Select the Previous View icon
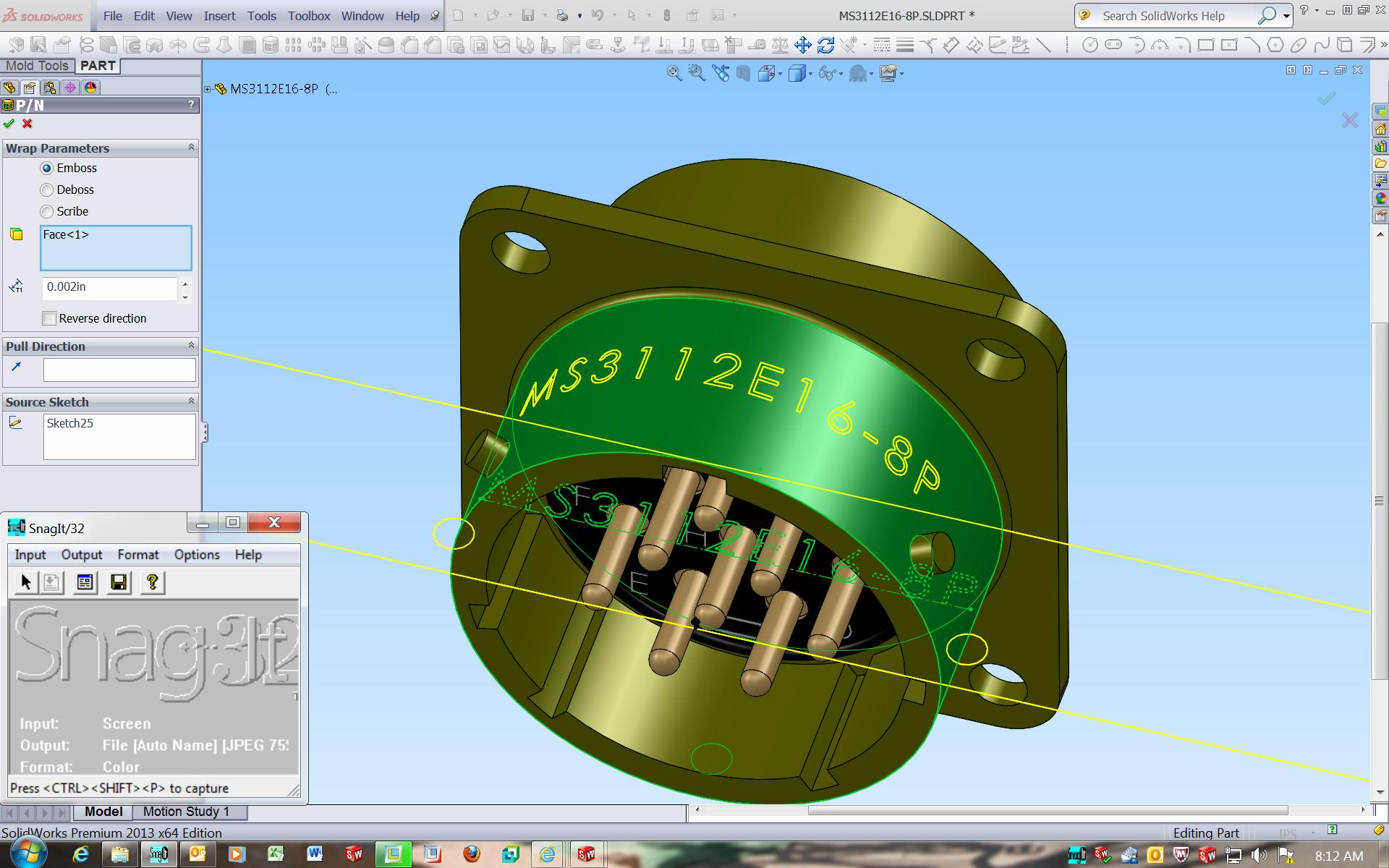The width and height of the screenshot is (1389, 868). tap(721, 73)
